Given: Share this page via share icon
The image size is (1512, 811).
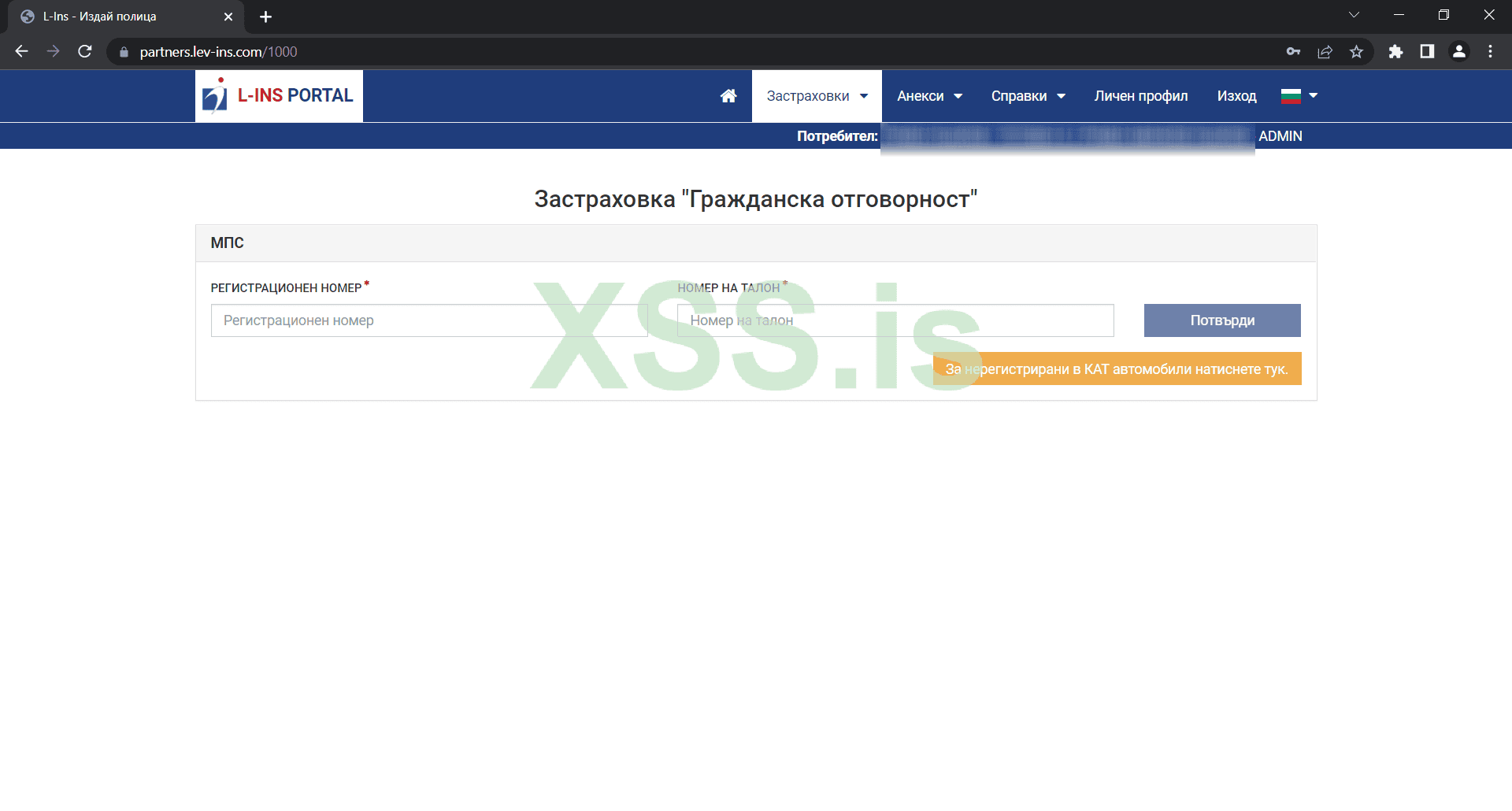Looking at the screenshot, I should click(1325, 51).
